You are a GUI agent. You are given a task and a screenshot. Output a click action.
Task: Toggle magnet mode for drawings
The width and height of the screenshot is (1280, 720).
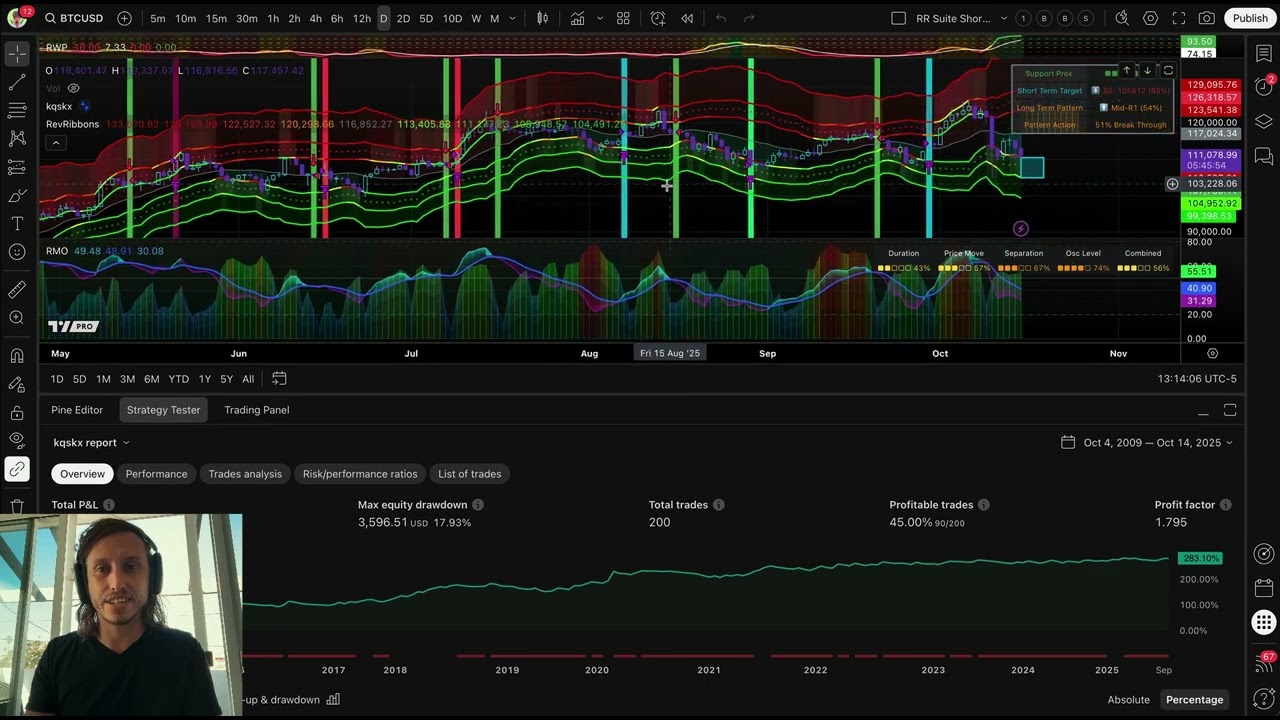click(17, 355)
